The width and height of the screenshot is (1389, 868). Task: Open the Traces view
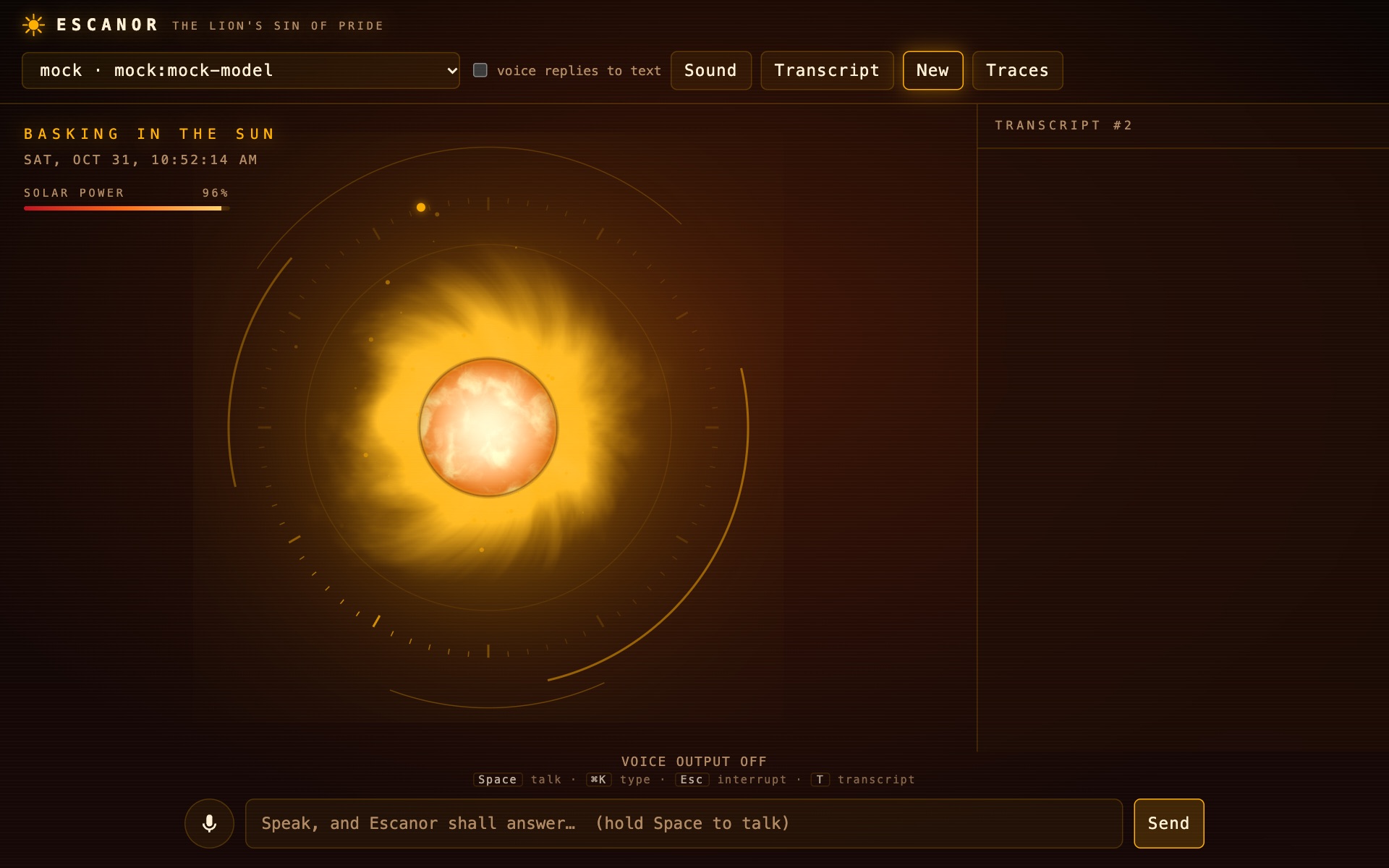point(1017,70)
